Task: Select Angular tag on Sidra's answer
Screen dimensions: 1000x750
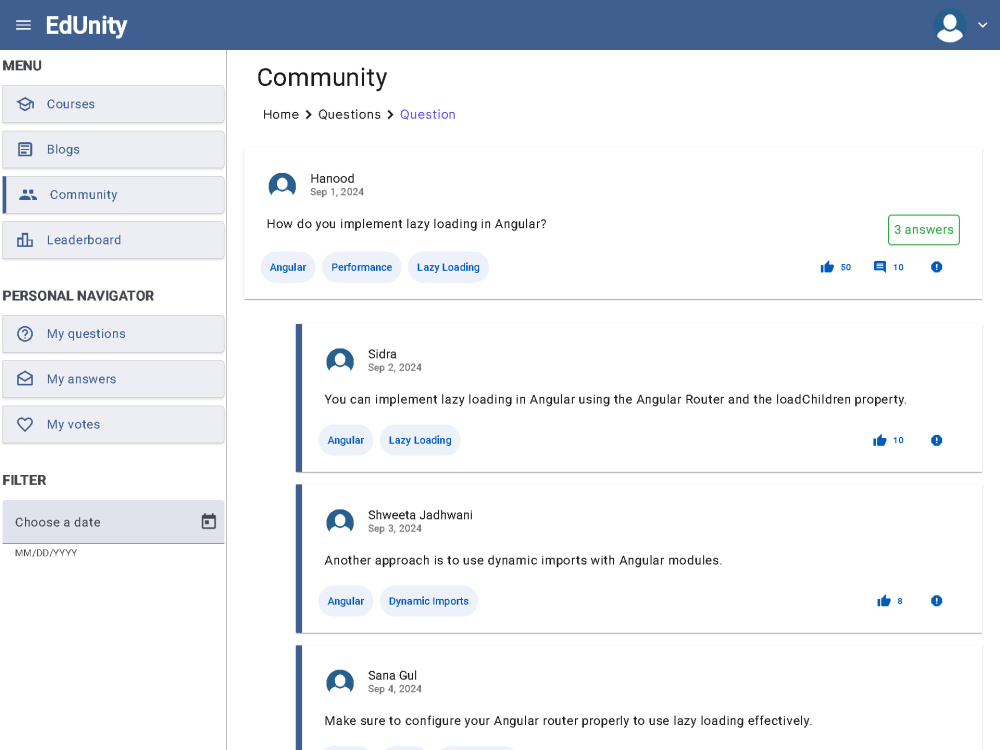Action: point(346,440)
